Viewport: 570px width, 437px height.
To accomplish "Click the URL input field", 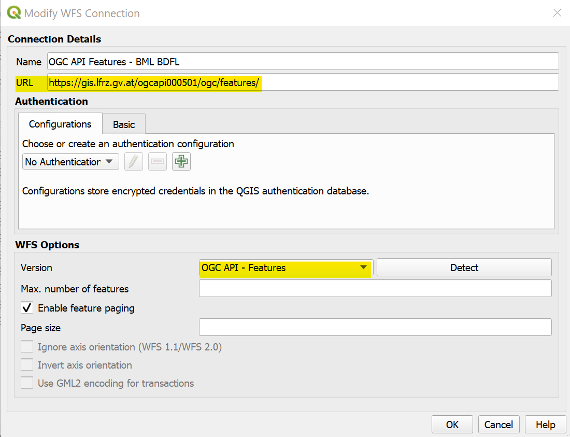I will [x=302, y=83].
